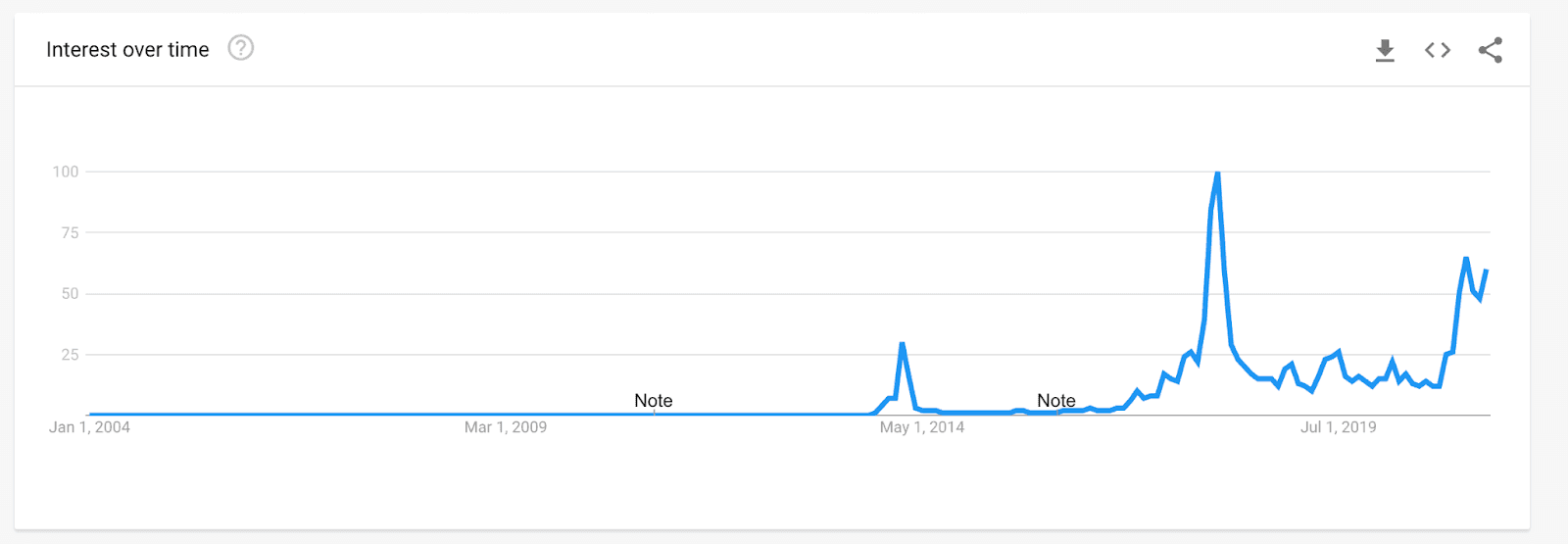The width and height of the screenshot is (1568, 544).
Task: Click the final data point of the line
Action: tap(1487, 271)
